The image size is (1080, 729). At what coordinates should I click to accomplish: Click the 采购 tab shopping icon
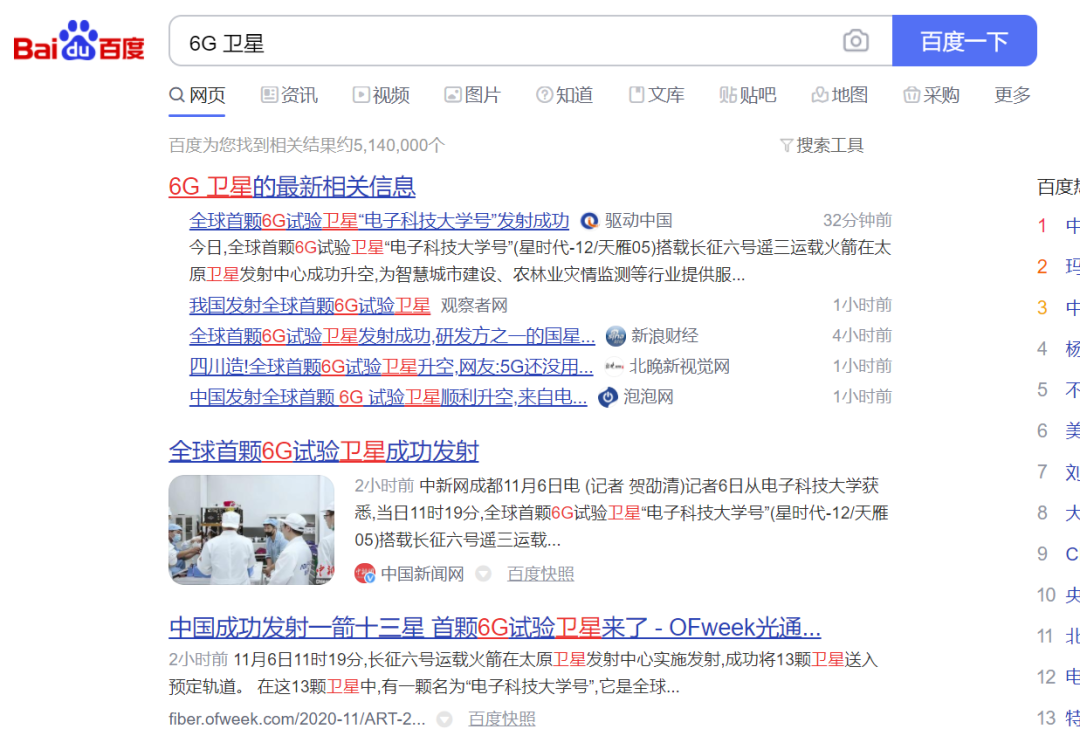pos(912,94)
